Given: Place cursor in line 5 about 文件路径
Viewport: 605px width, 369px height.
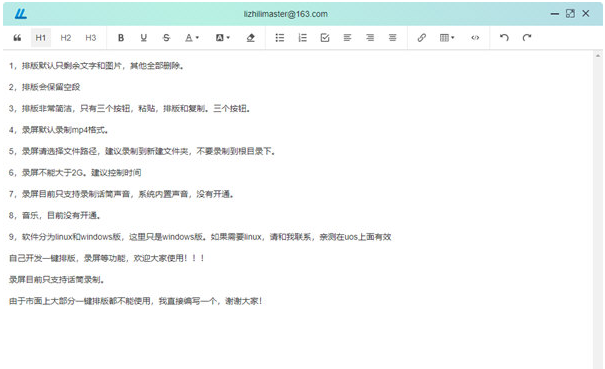Looking at the screenshot, I should coord(142,151).
